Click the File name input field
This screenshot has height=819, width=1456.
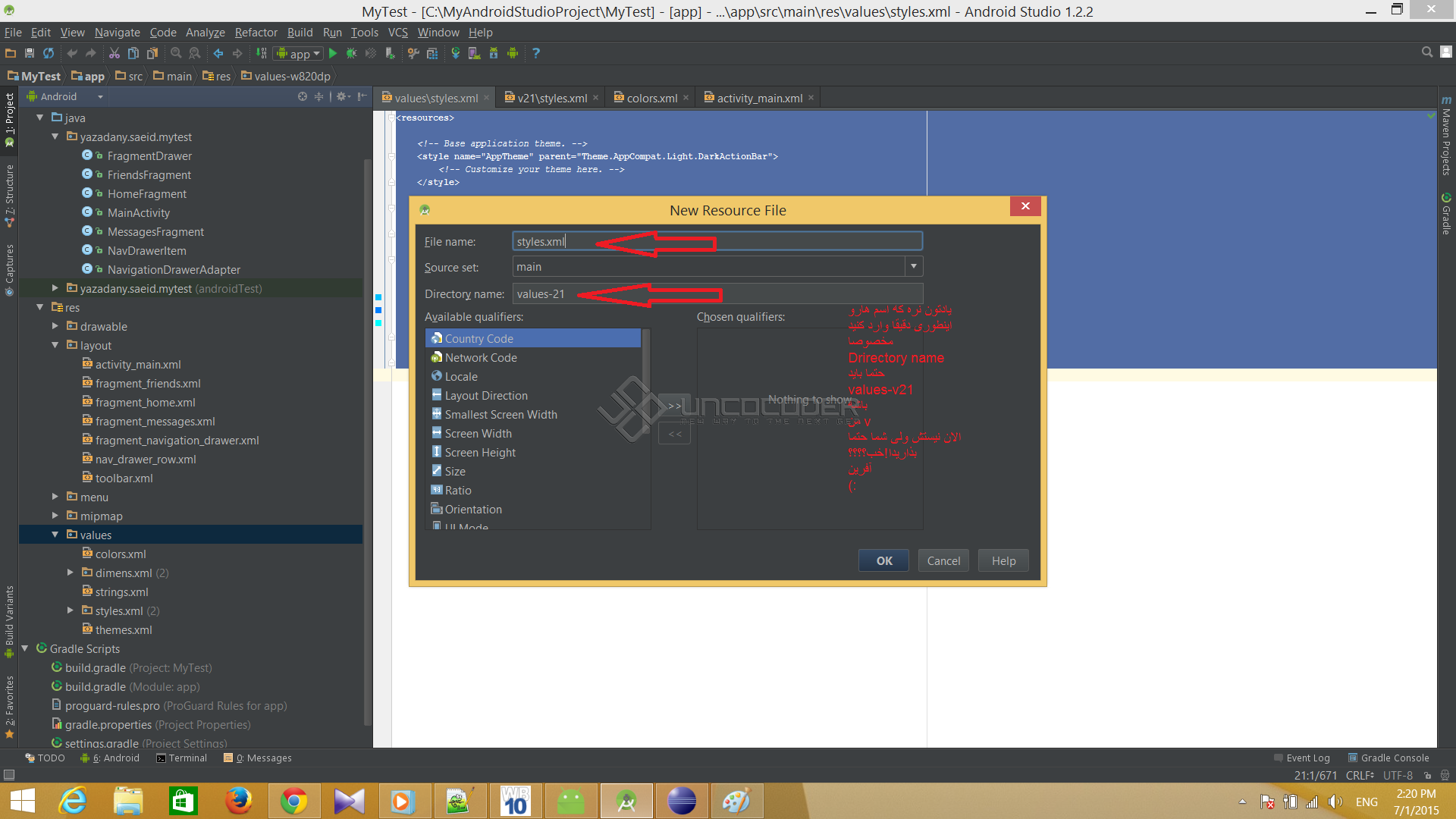(717, 241)
